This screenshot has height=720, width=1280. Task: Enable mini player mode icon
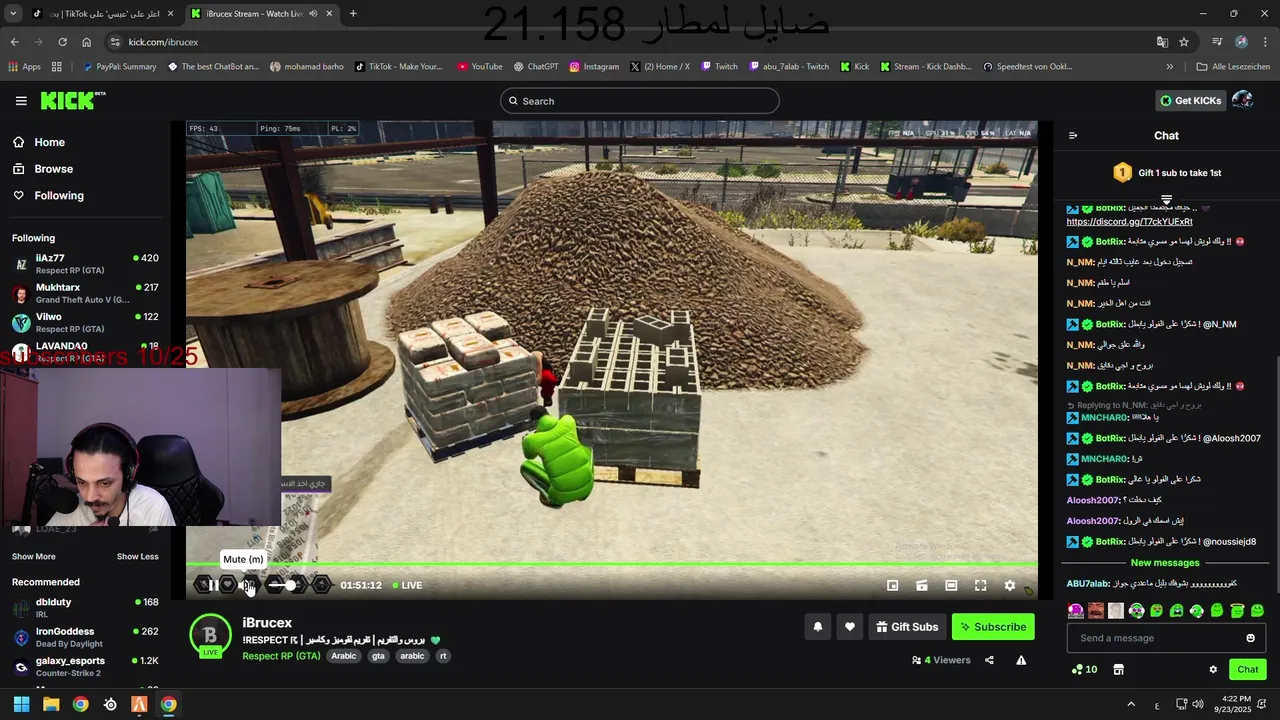[893, 586]
